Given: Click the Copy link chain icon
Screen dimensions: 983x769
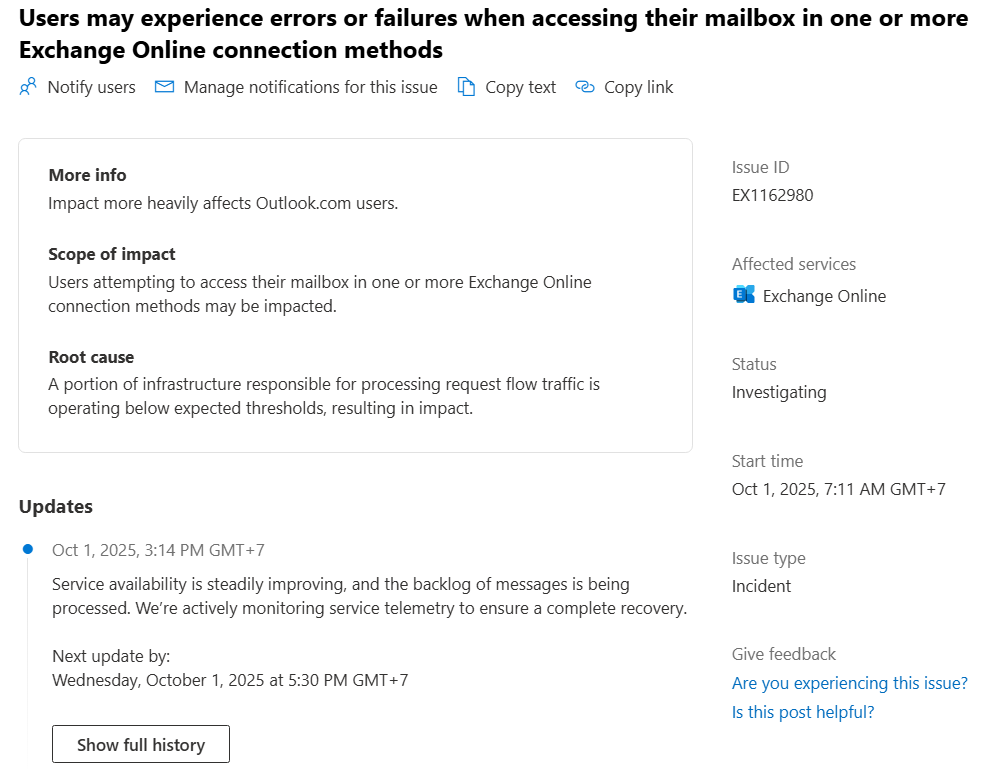Looking at the screenshot, I should [x=585, y=87].
